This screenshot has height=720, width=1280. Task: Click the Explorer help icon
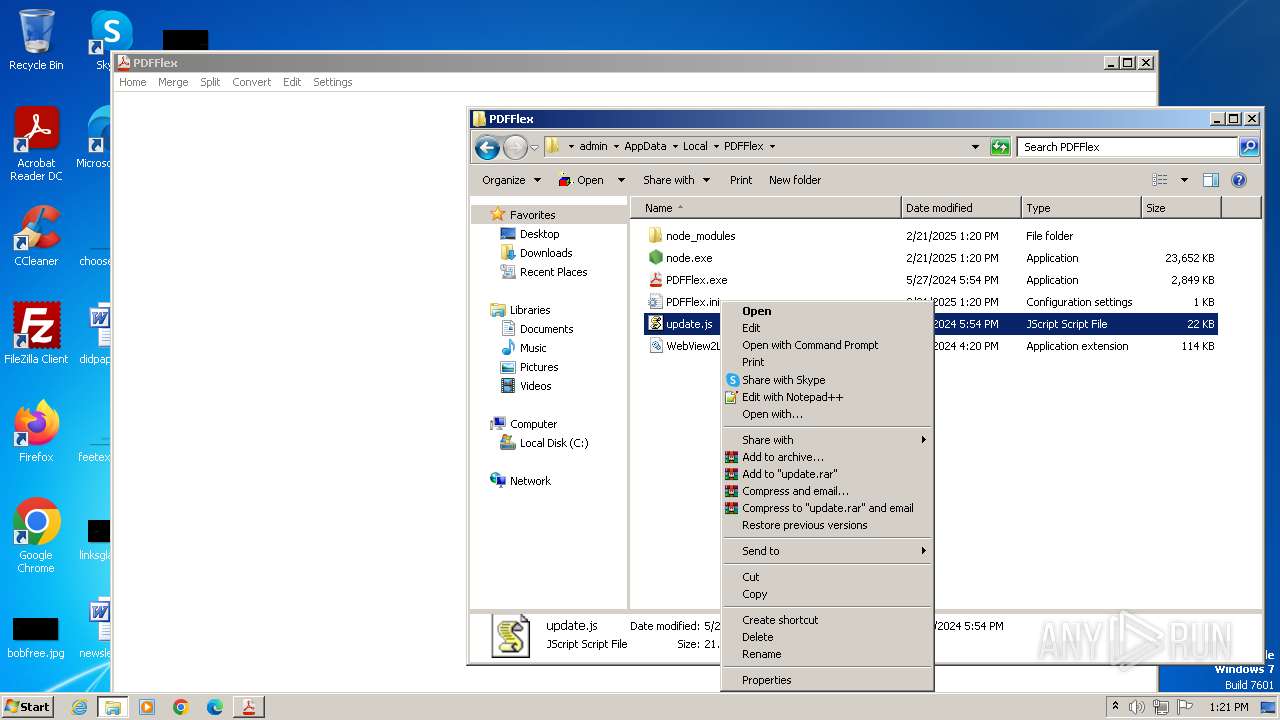coord(1239,180)
